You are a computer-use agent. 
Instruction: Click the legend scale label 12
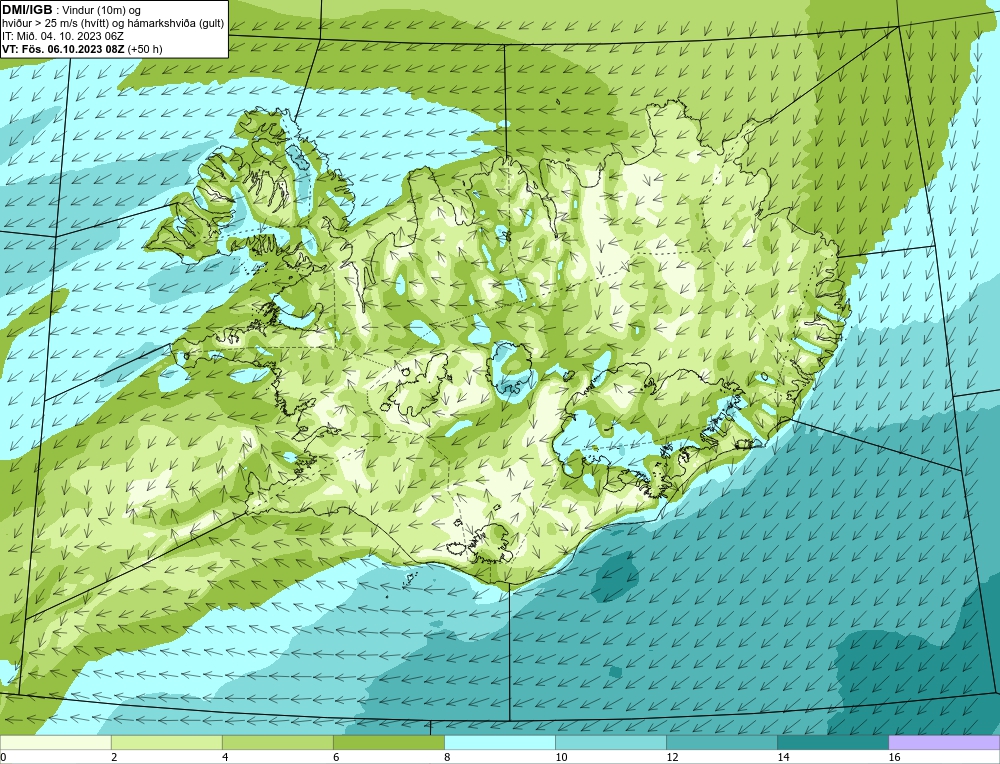pyautogui.click(x=672, y=757)
